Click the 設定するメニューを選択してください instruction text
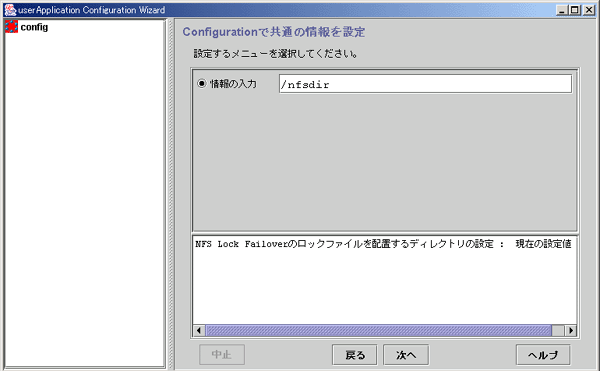 click(x=276, y=54)
